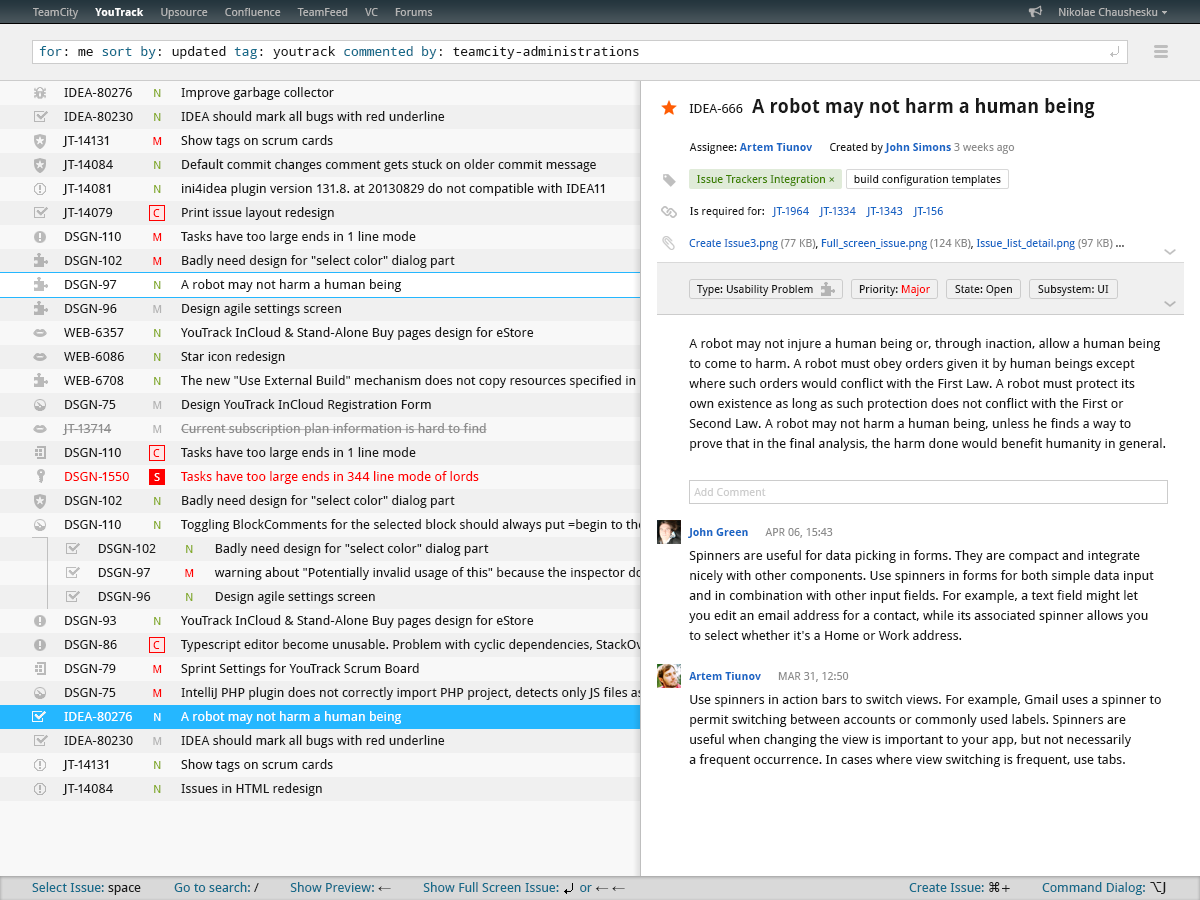Click bug icon on Improve garbage collector row
Image resolution: width=1200 pixels, height=900 pixels.
point(40,92)
